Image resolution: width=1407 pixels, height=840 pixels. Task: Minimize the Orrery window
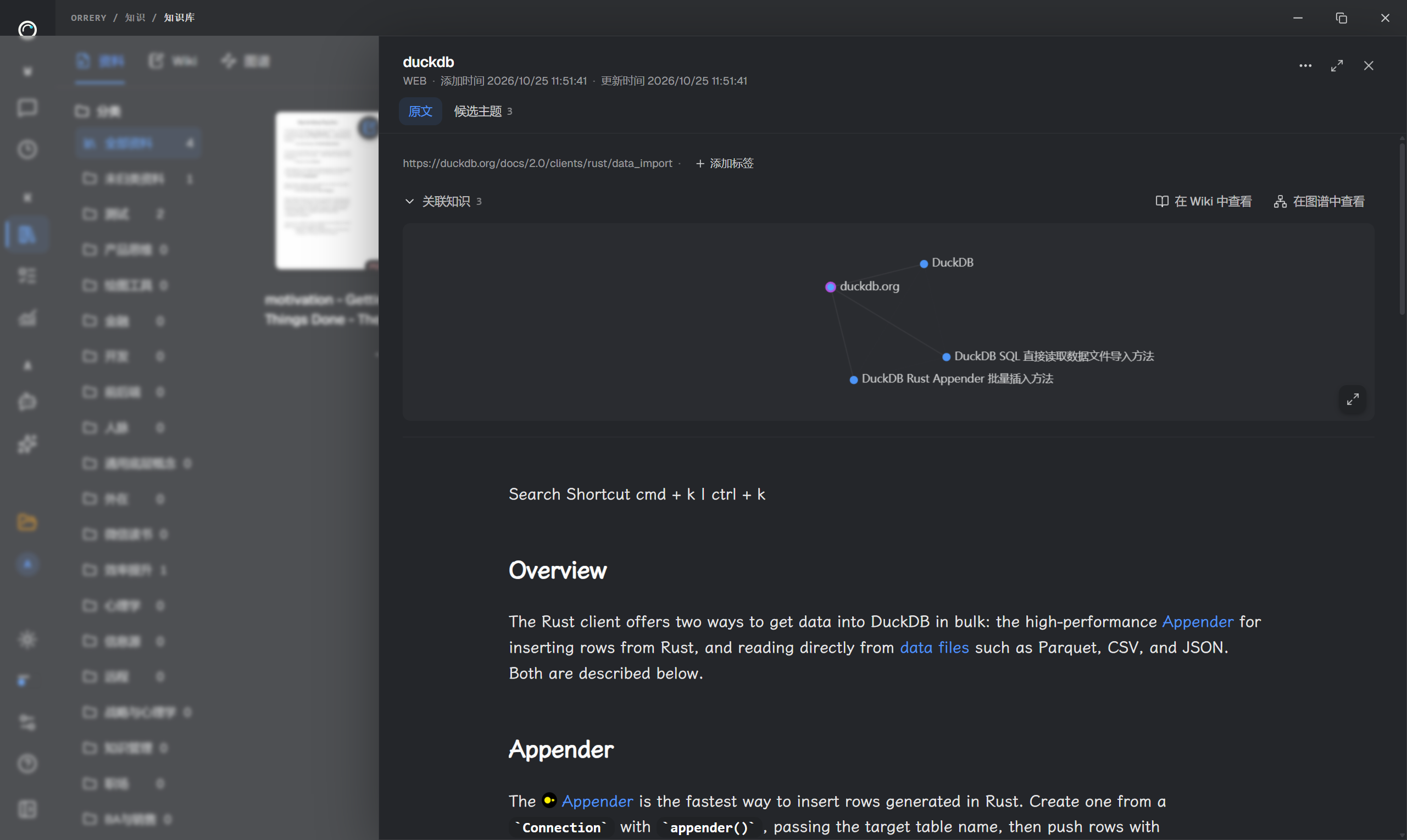tap(1298, 18)
